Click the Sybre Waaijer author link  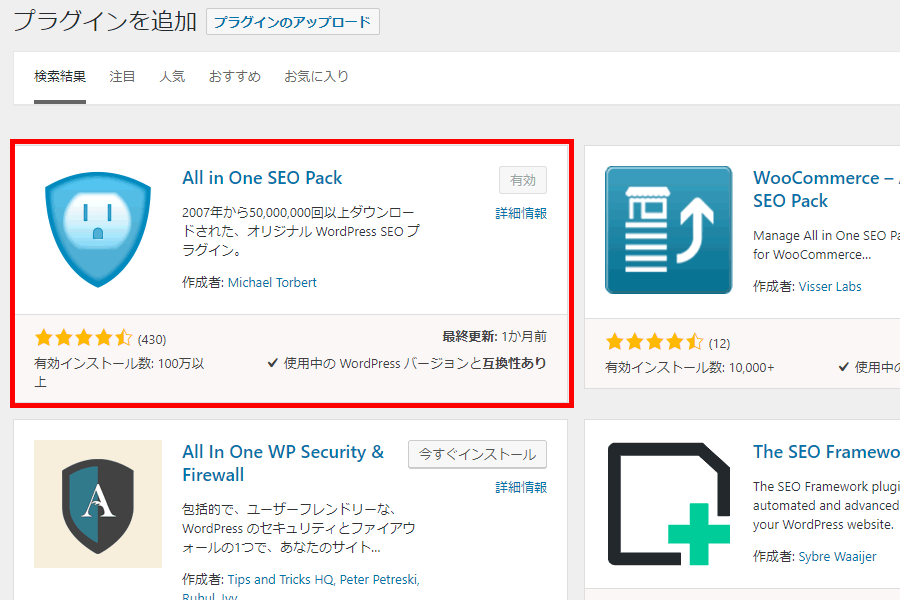tap(837, 557)
